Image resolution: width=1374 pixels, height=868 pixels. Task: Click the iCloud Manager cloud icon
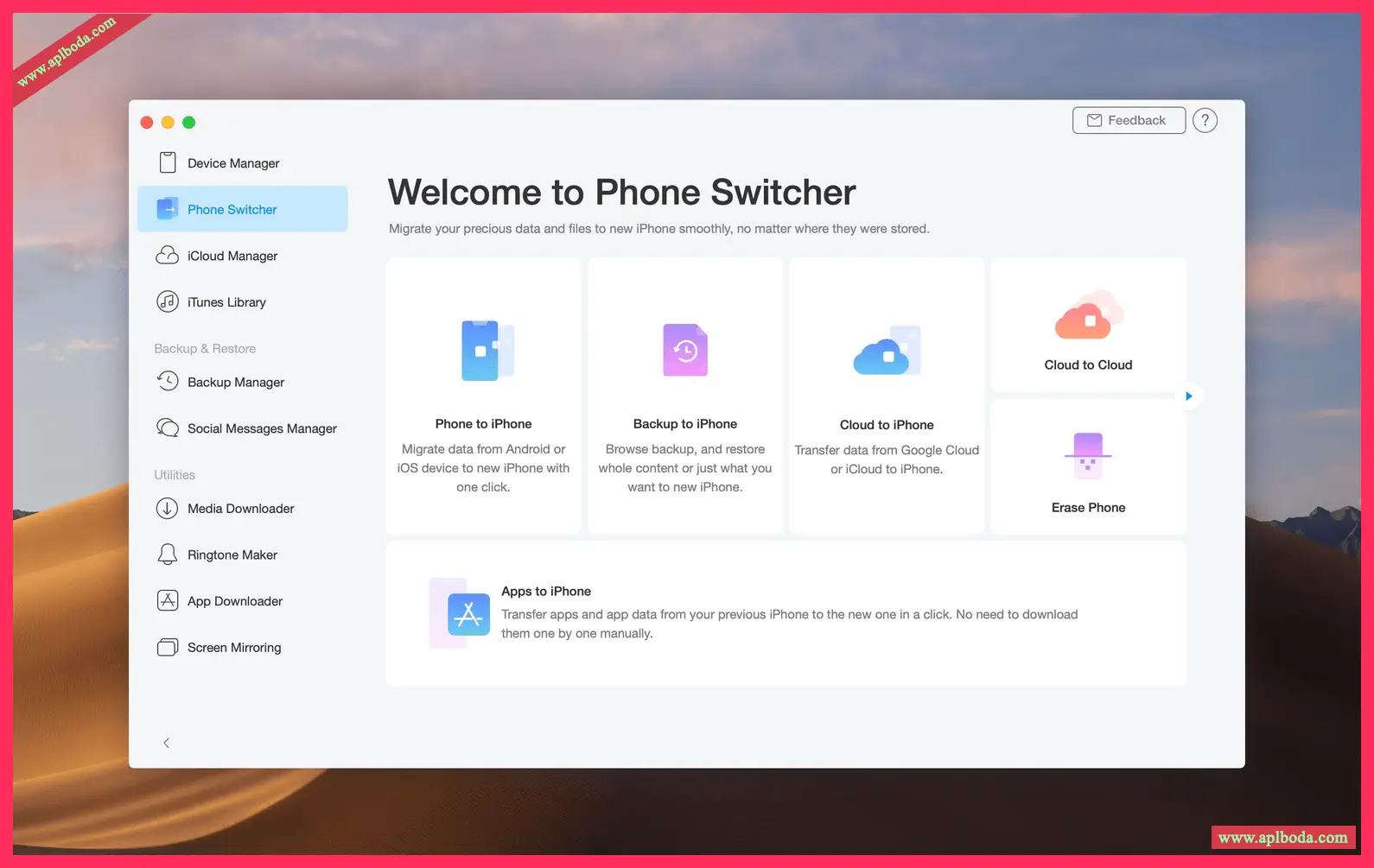point(167,256)
